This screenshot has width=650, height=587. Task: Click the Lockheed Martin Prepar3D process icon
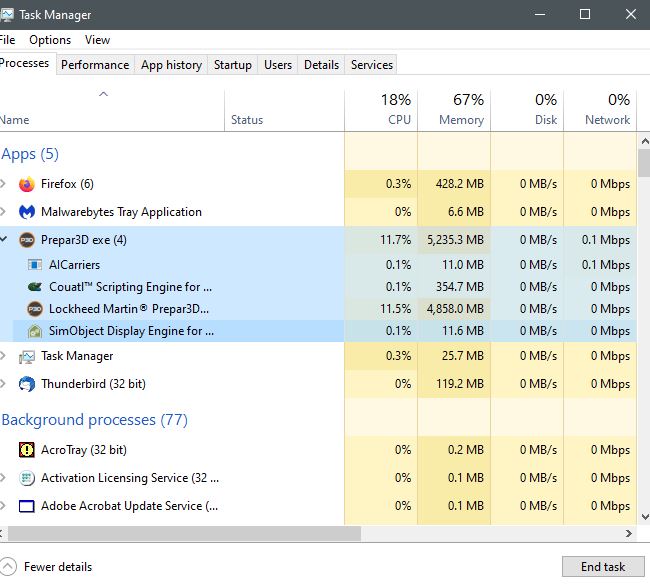click(35, 309)
